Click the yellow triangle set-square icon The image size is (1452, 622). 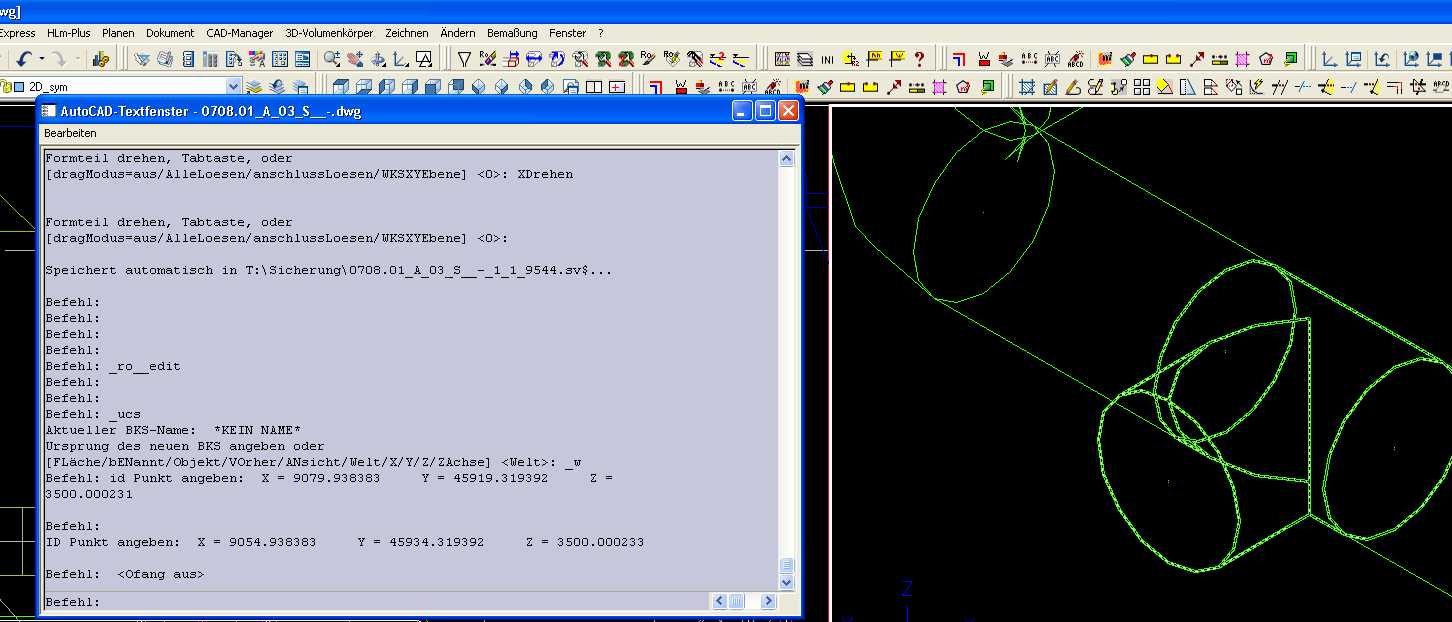pyautogui.click(x=1165, y=87)
